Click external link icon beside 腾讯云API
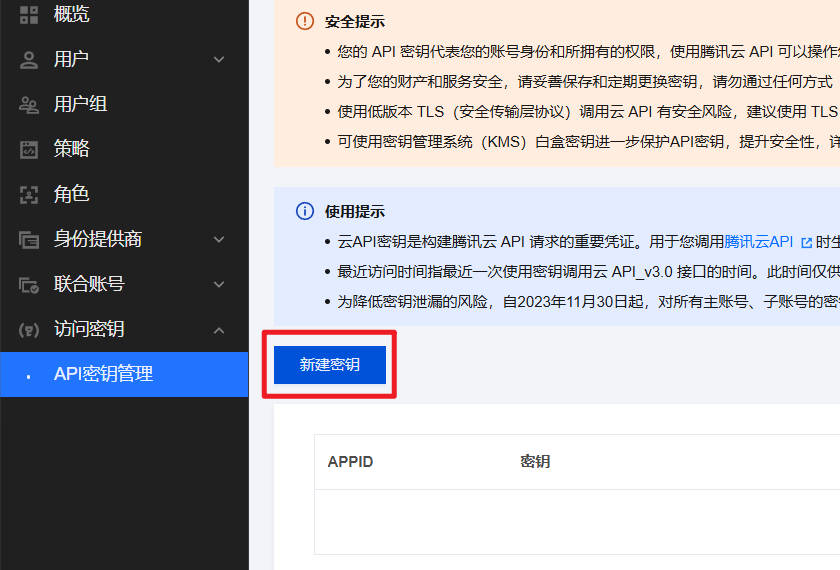This screenshot has width=840, height=570. click(806, 242)
